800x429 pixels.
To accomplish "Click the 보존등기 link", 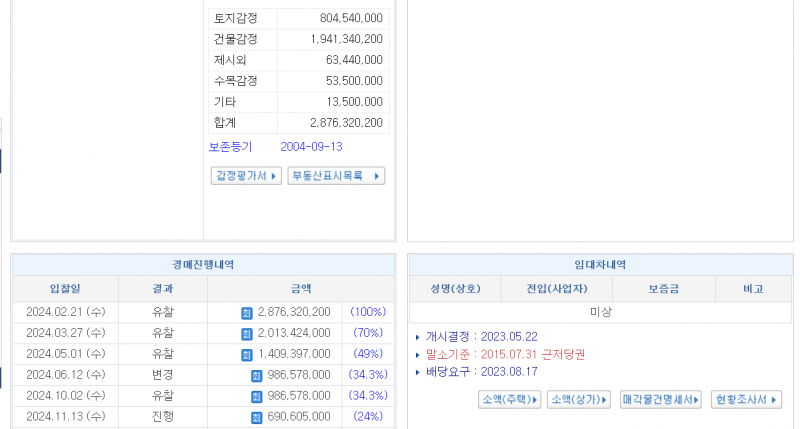I will click(x=230, y=146).
